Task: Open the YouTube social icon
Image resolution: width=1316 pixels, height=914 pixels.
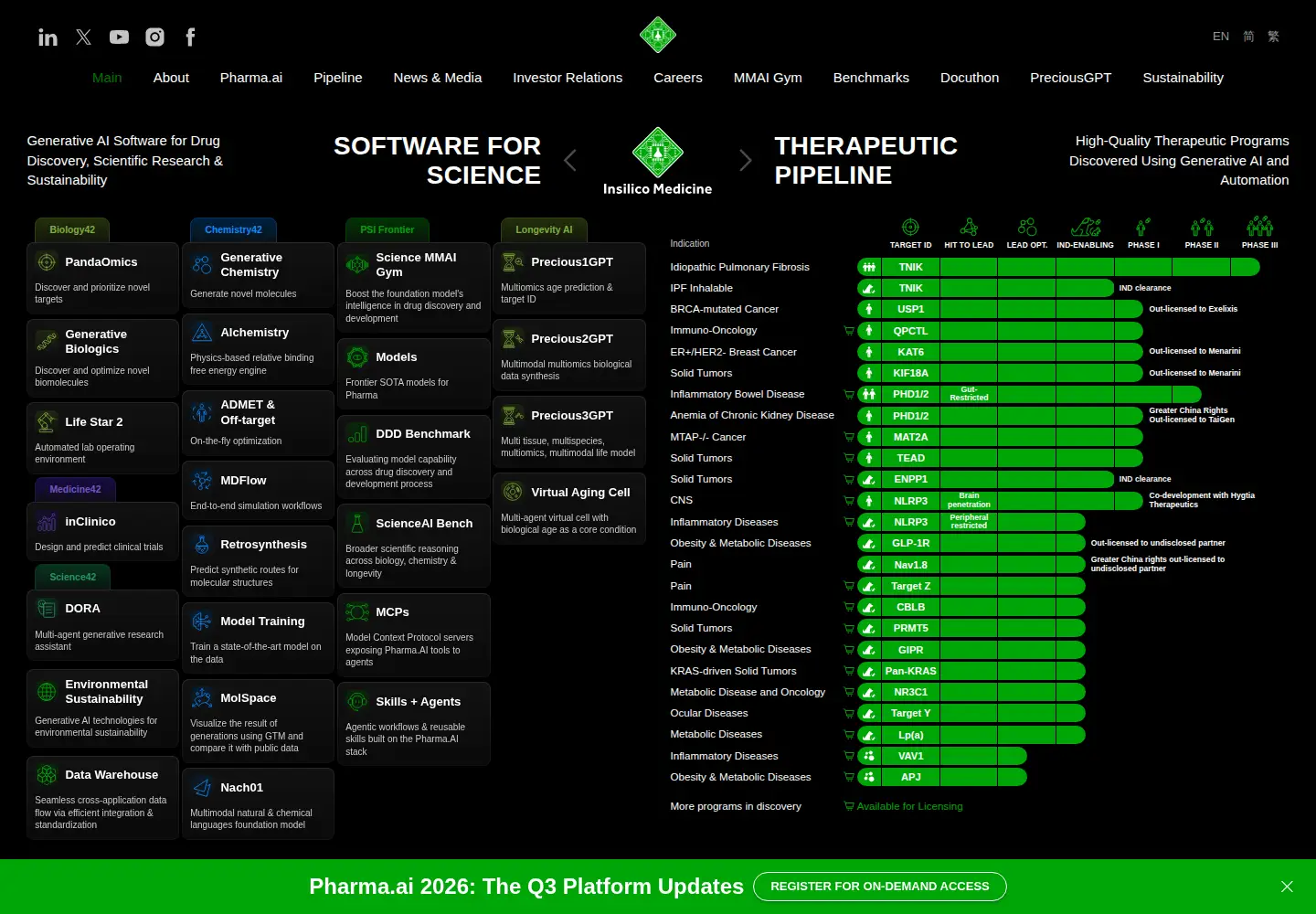Action: 119,37
